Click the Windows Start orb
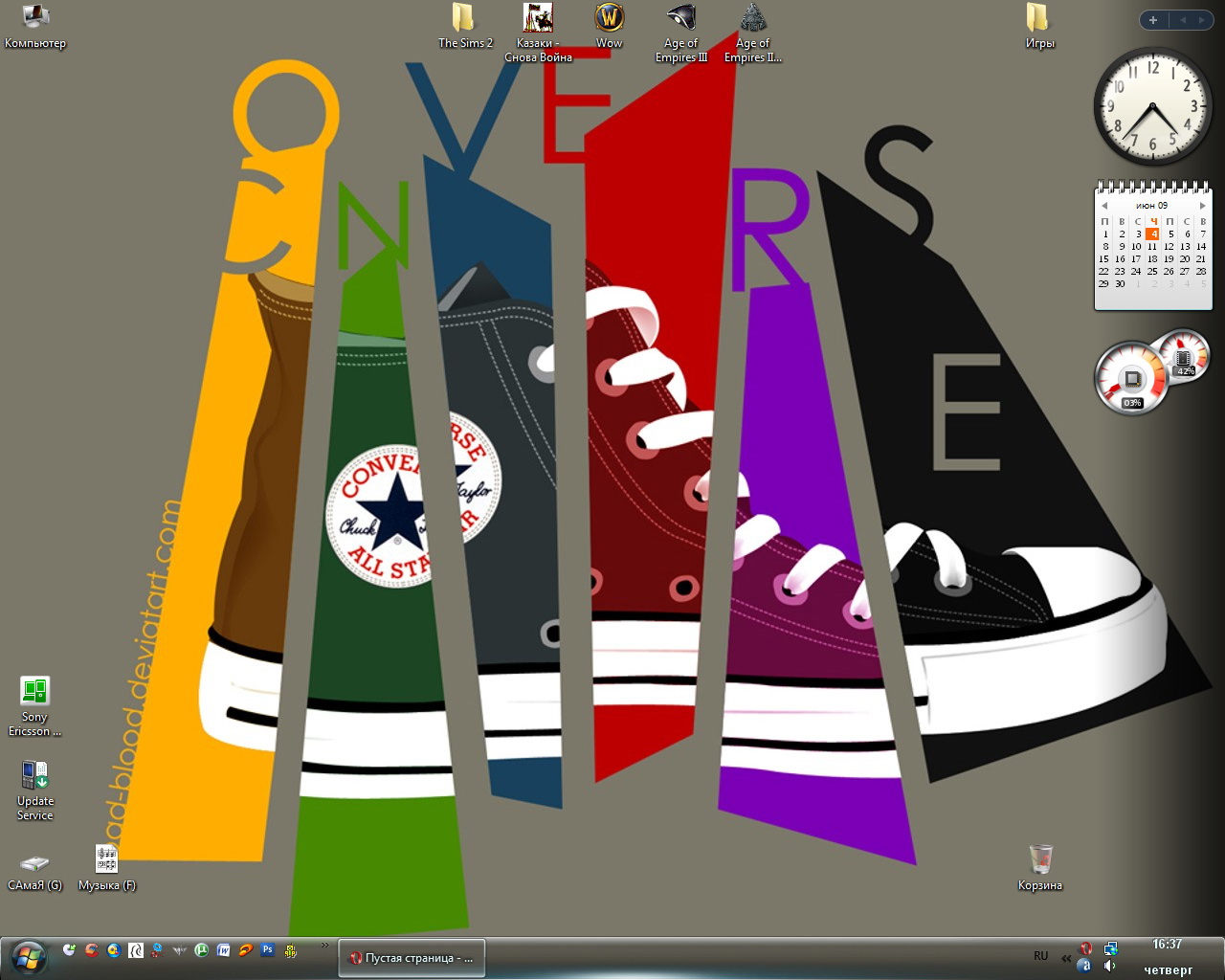 click(x=29, y=956)
